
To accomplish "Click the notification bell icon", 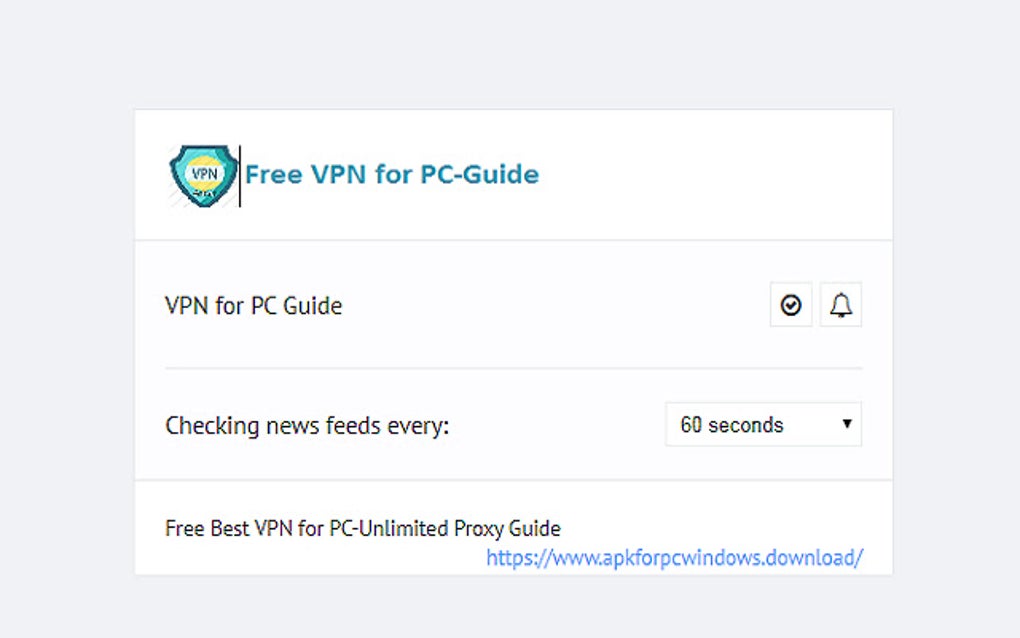I will point(841,305).
